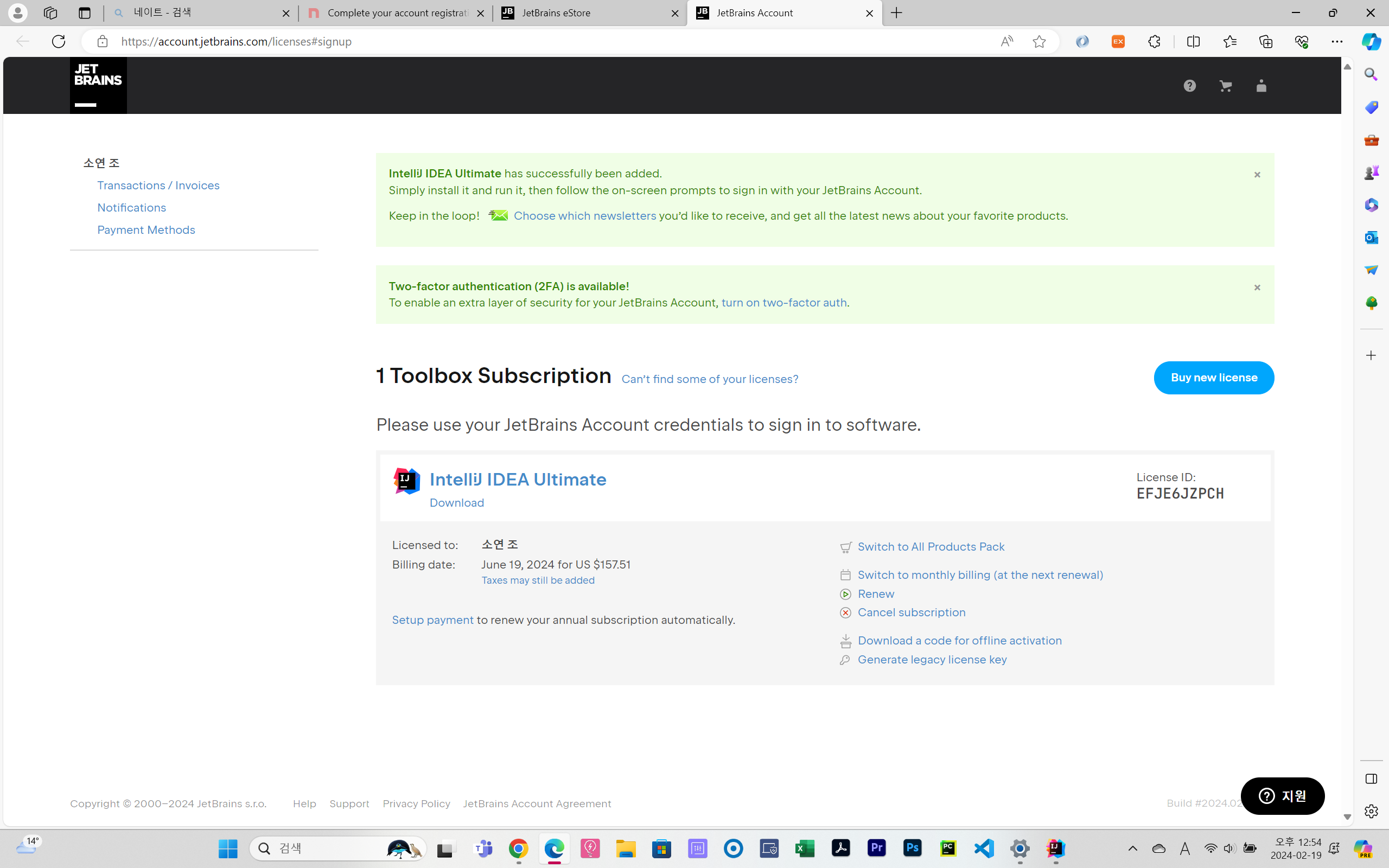Image resolution: width=1389 pixels, height=868 pixels.
Task: Click the Renew subscription link
Action: [876, 594]
